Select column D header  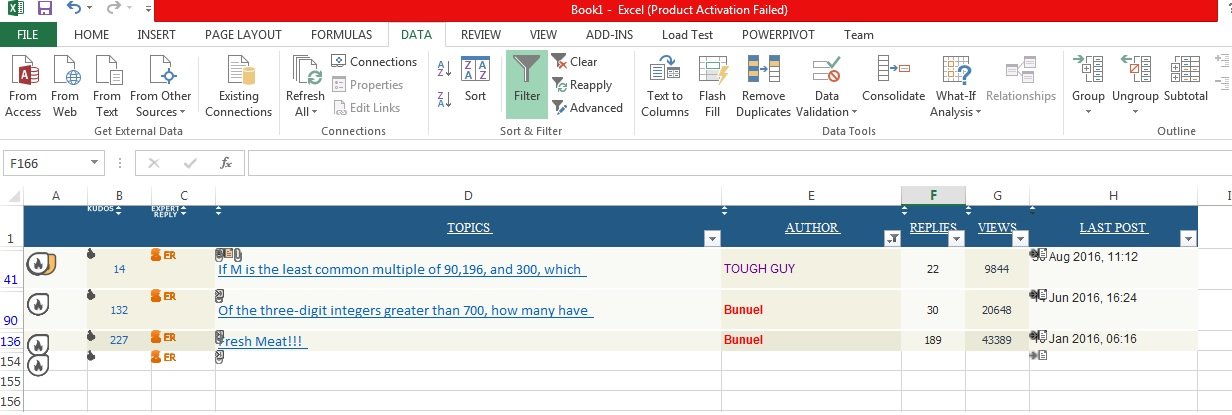(x=468, y=195)
